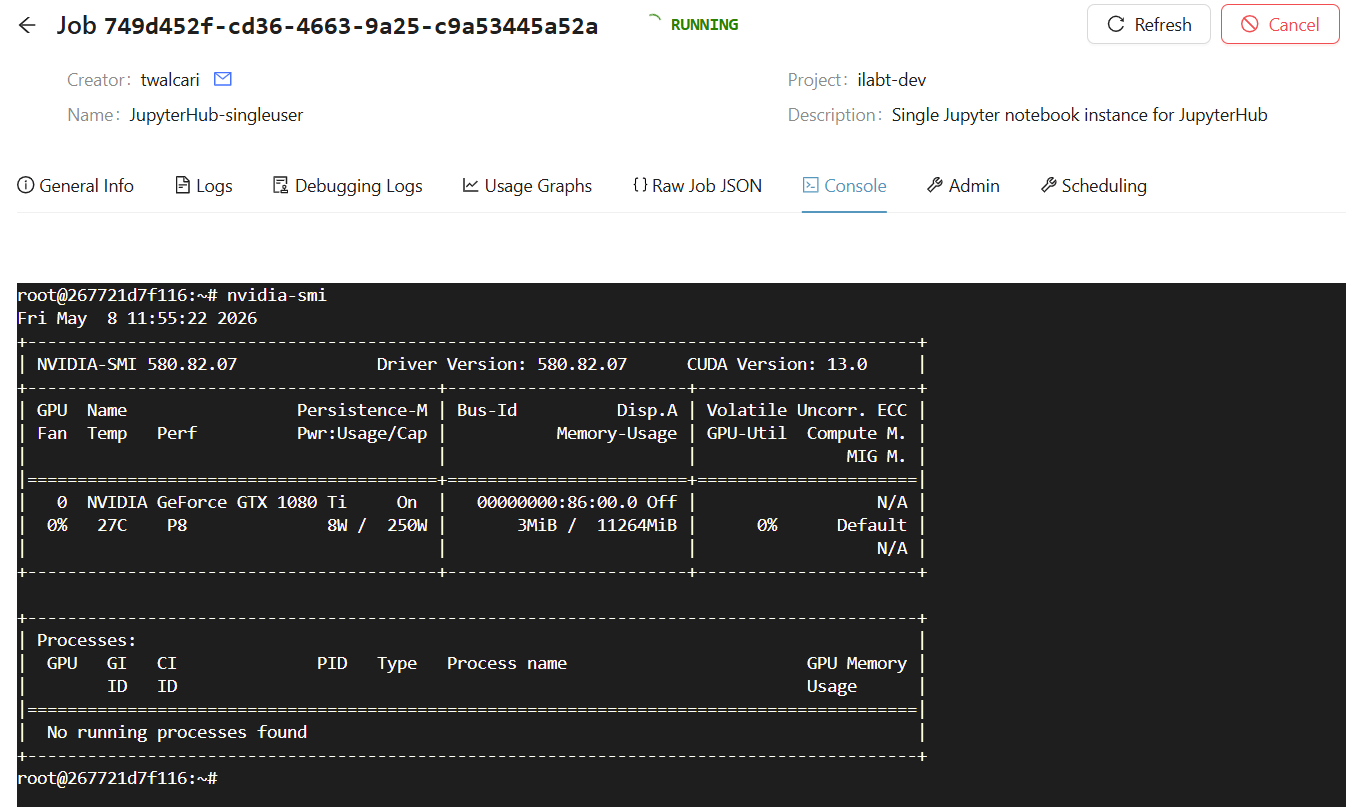Click the final terminal prompt line

pyautogui.click(x=117, y=778)
